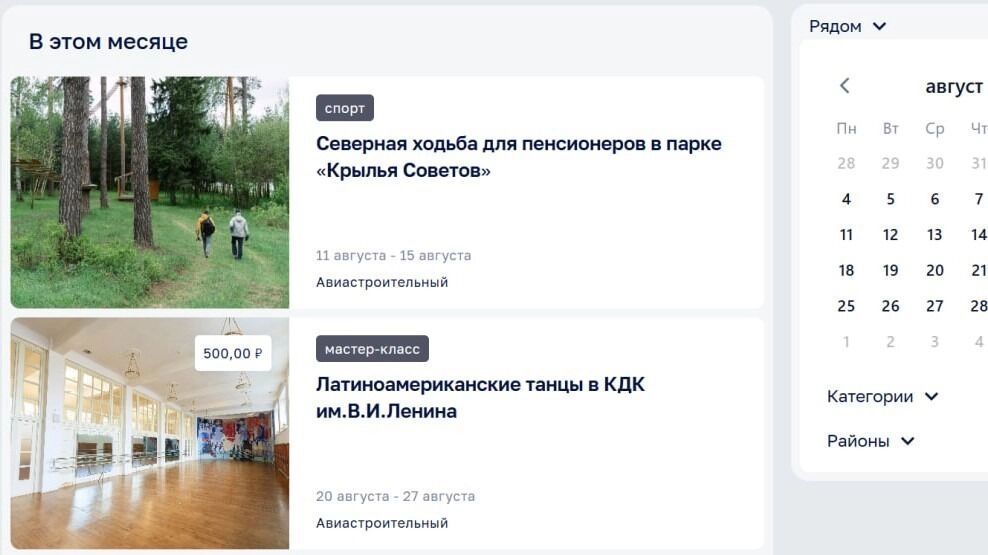The width and height of the screenshot is (988, 555).
Task: Open the forest walking event photo
Action: (x=150, y=192)
